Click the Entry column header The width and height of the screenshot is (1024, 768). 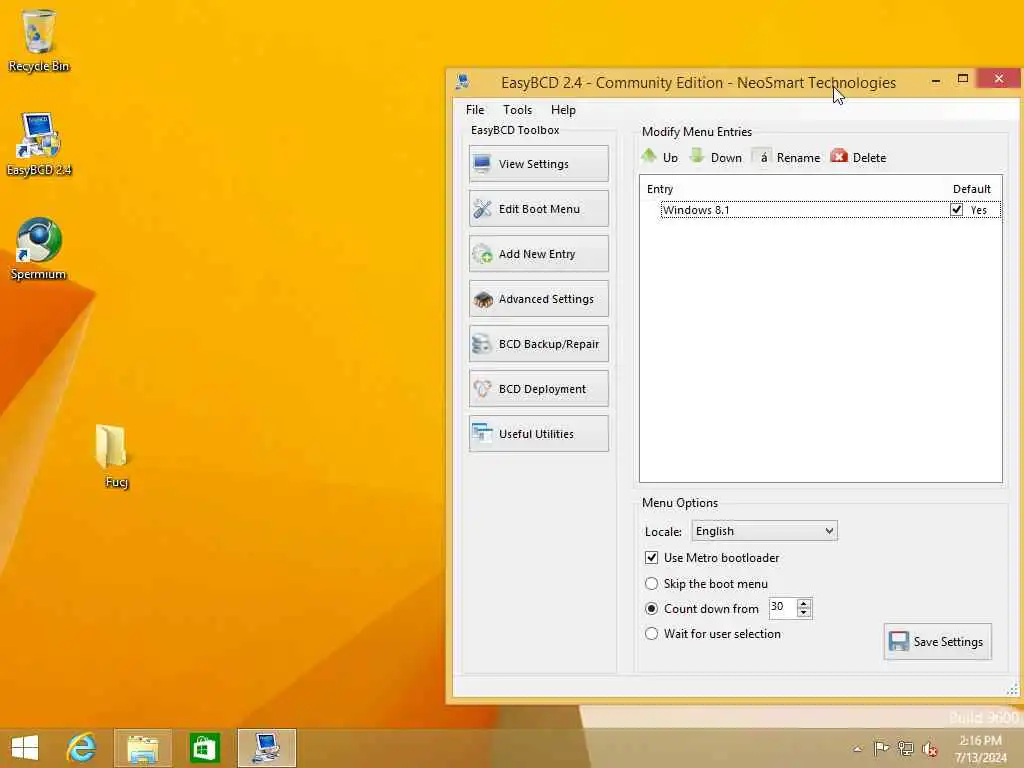(x=660, y=189)
